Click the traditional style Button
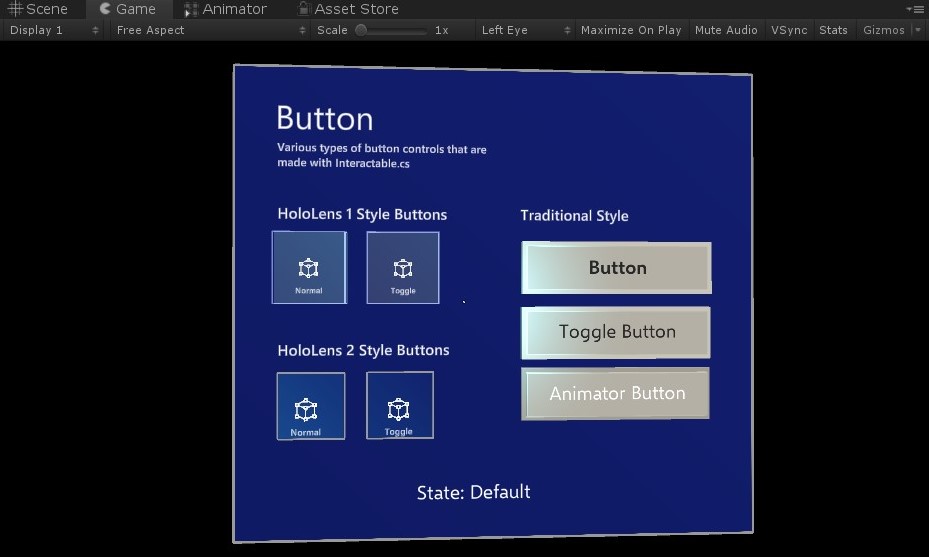 tap(617, 268)
